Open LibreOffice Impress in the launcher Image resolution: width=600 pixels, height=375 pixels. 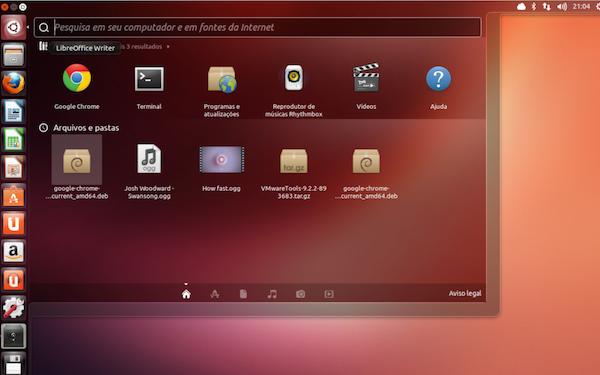pyautogui.click(x=13, y=168)
